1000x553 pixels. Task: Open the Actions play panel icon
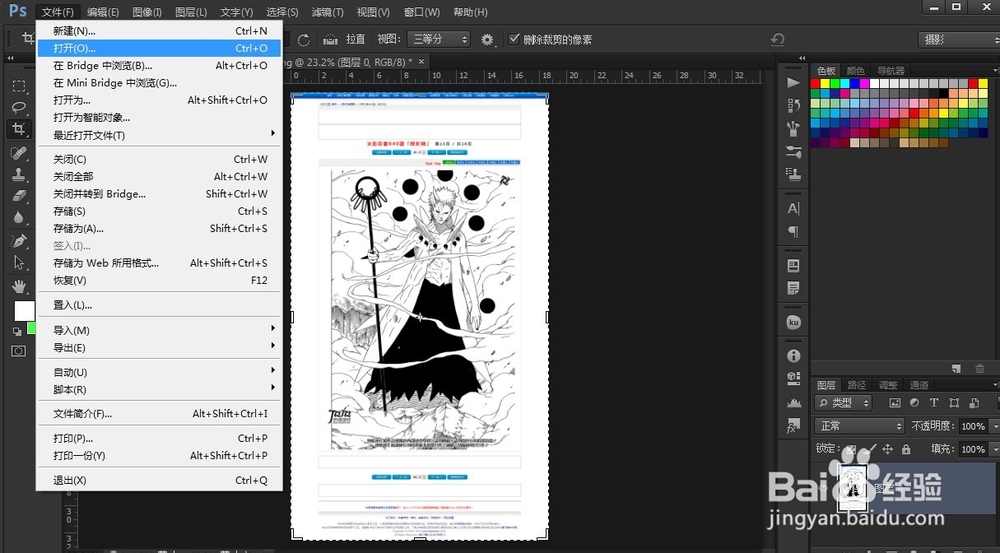click(x=793, y=83)
